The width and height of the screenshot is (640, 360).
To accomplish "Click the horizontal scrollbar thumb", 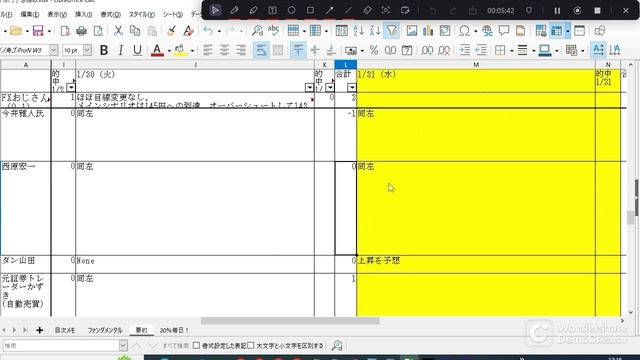I will (x=290, y=321).
